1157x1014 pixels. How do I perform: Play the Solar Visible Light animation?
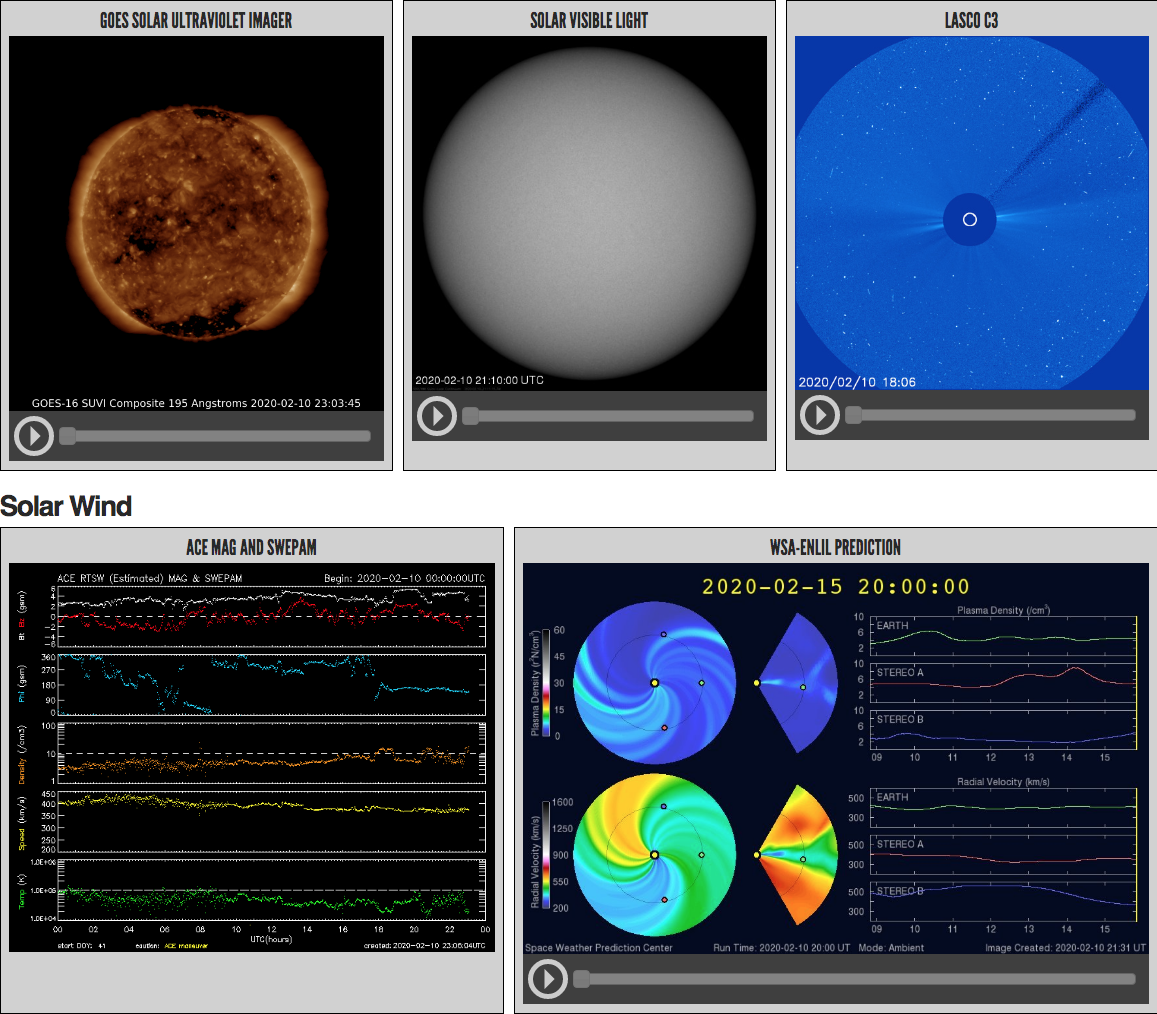pos(437,415)
